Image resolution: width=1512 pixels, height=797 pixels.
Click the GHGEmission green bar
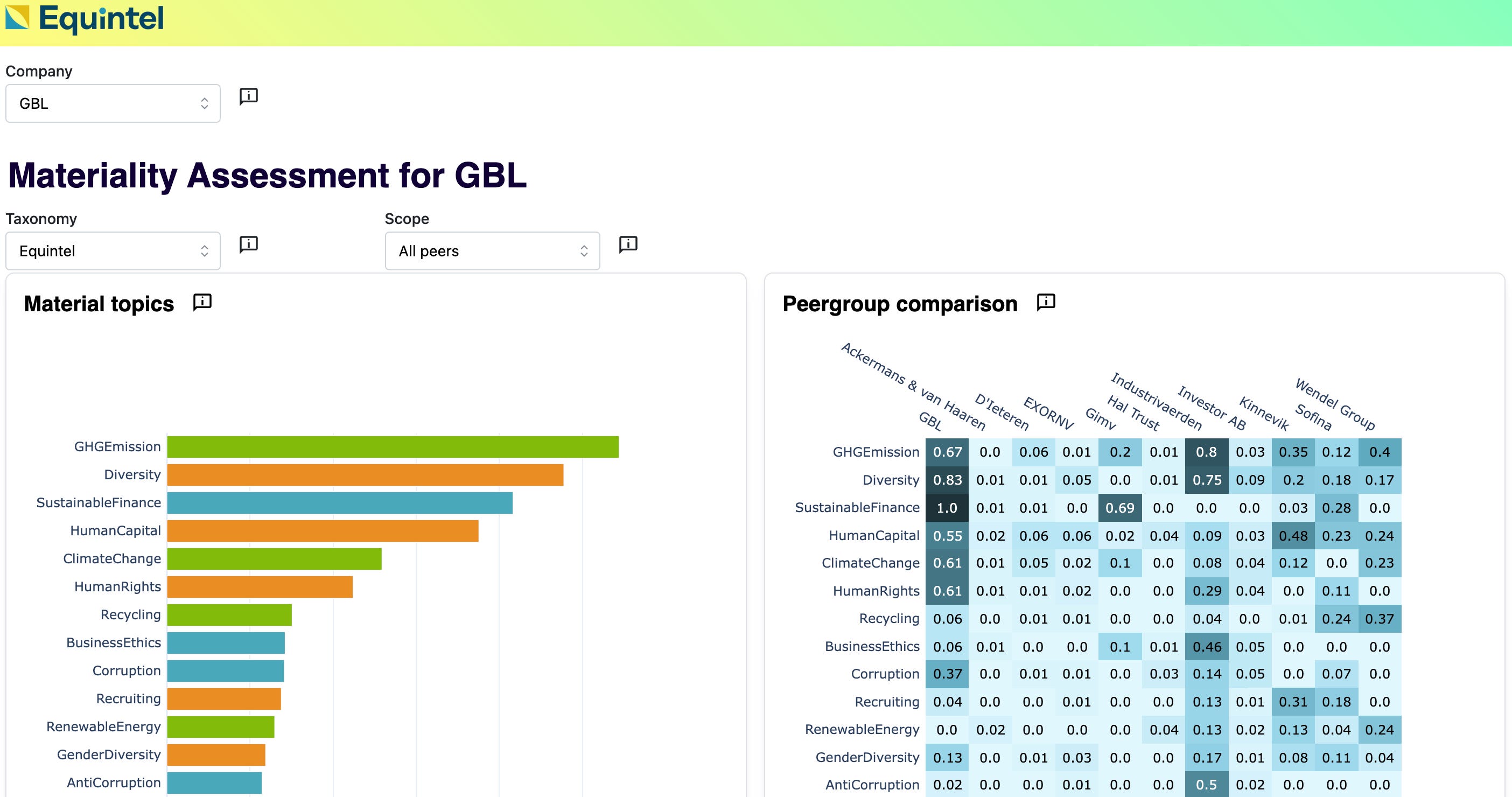pyautogui.click(x=393, y=446)
